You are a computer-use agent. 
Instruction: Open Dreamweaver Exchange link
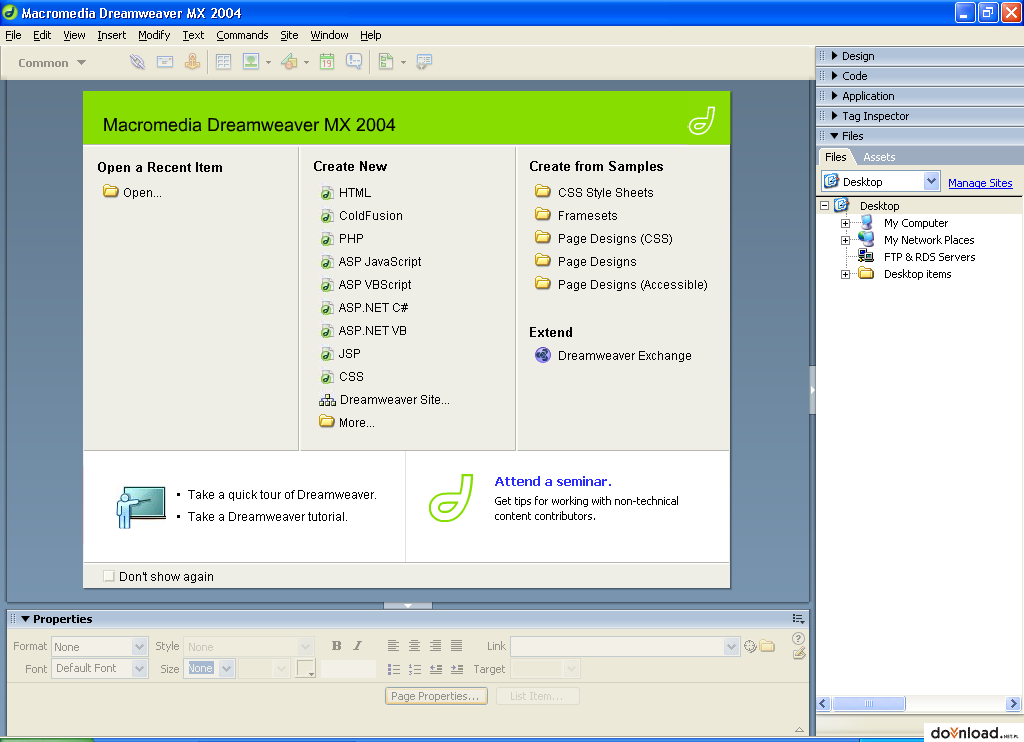click(613, 355)
